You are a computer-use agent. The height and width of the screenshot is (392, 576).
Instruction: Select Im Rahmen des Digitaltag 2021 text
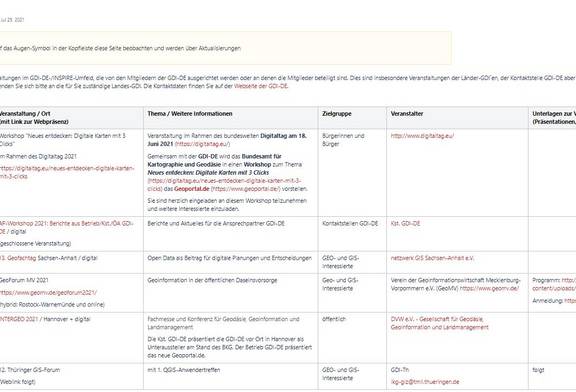pos(38,157)
